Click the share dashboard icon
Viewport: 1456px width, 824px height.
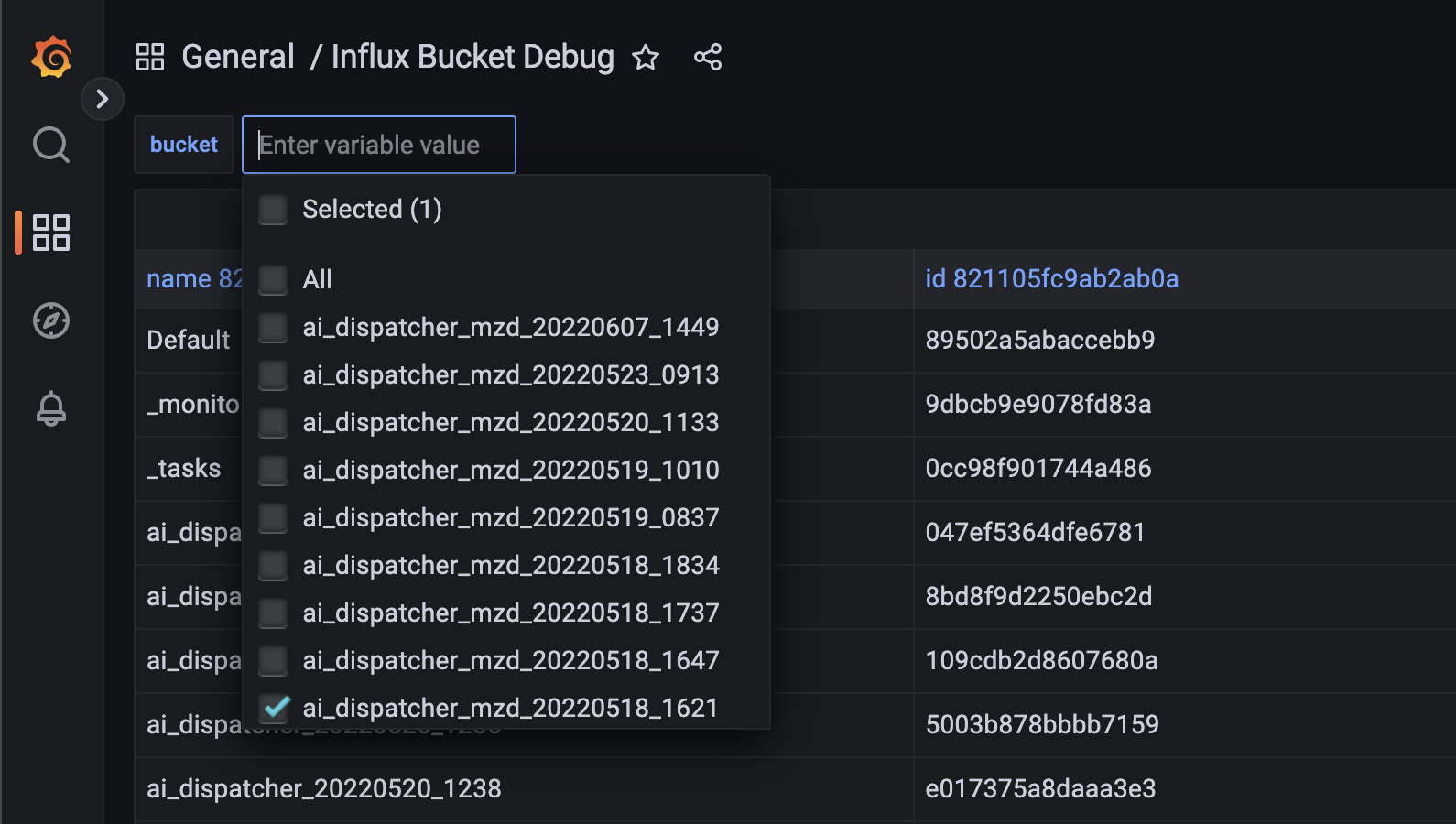(707, 58)
